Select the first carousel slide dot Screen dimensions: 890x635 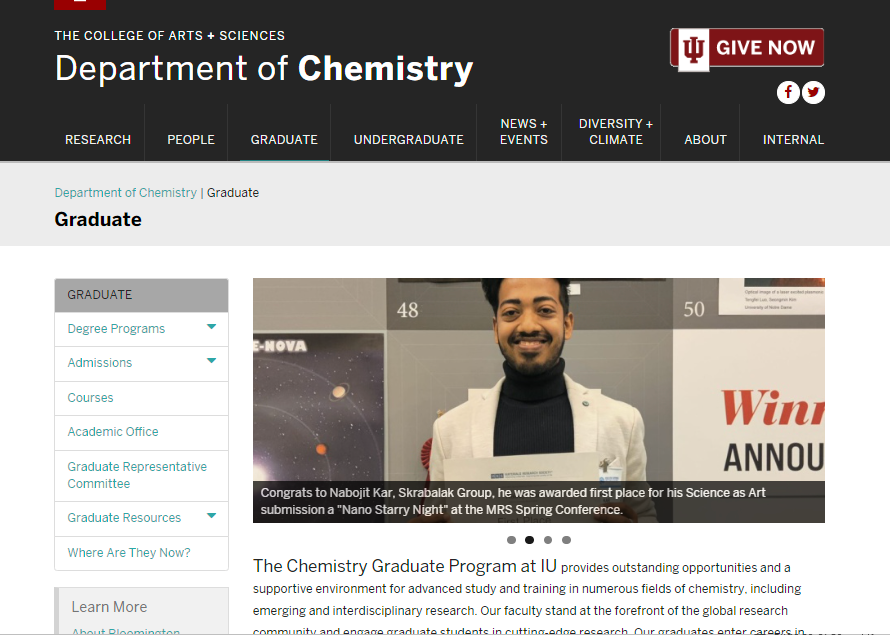point(511,540)
